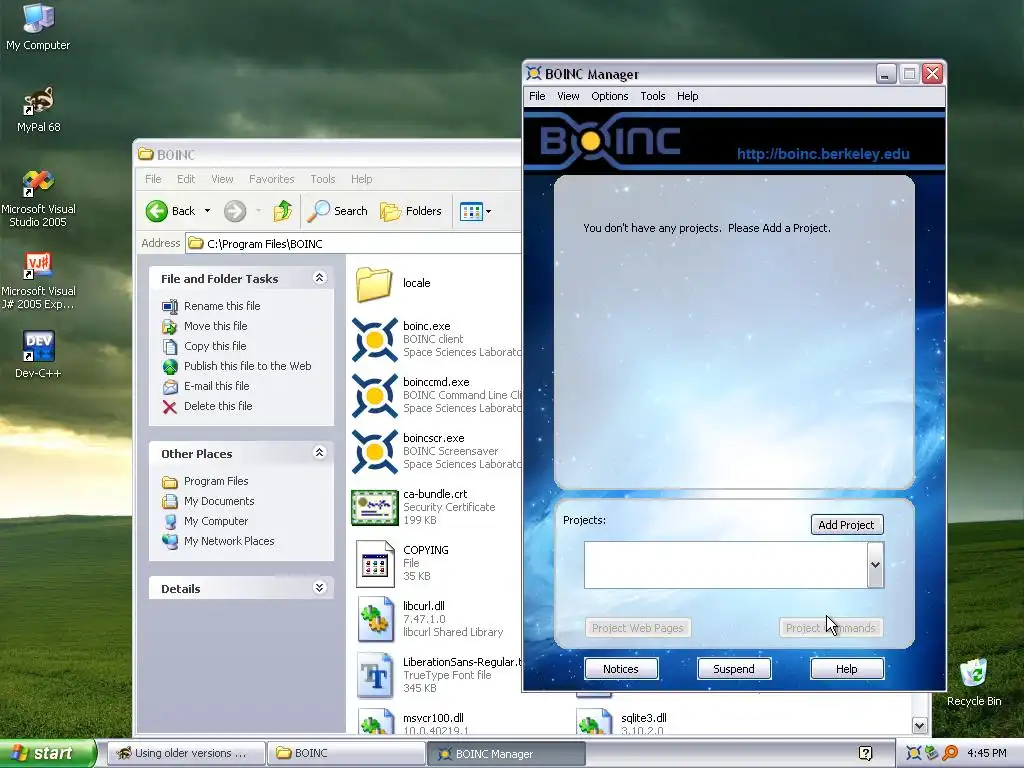Switch to the BOINC folder taskbar button
This screenshot has height=768, width=1024.
point(345,753)
